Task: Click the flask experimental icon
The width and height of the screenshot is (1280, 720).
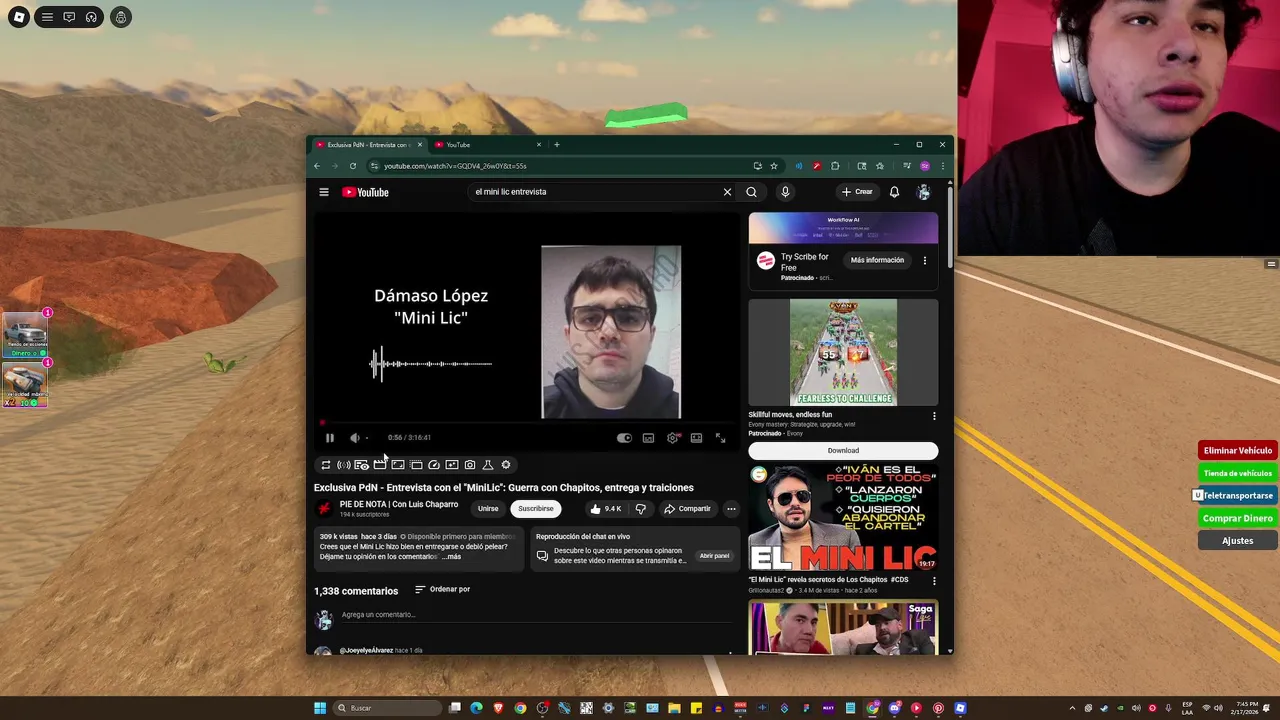Action: (488, 465)
